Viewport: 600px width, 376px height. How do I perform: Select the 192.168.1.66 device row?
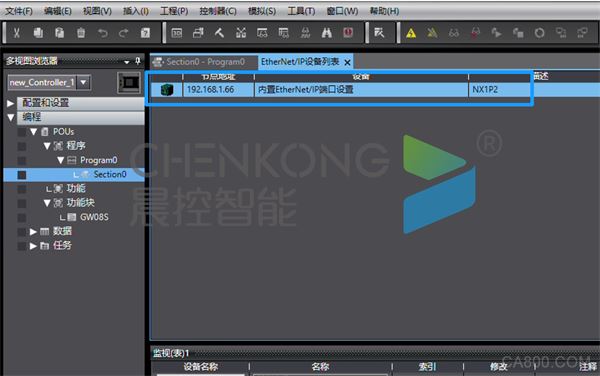click(340, 90)
